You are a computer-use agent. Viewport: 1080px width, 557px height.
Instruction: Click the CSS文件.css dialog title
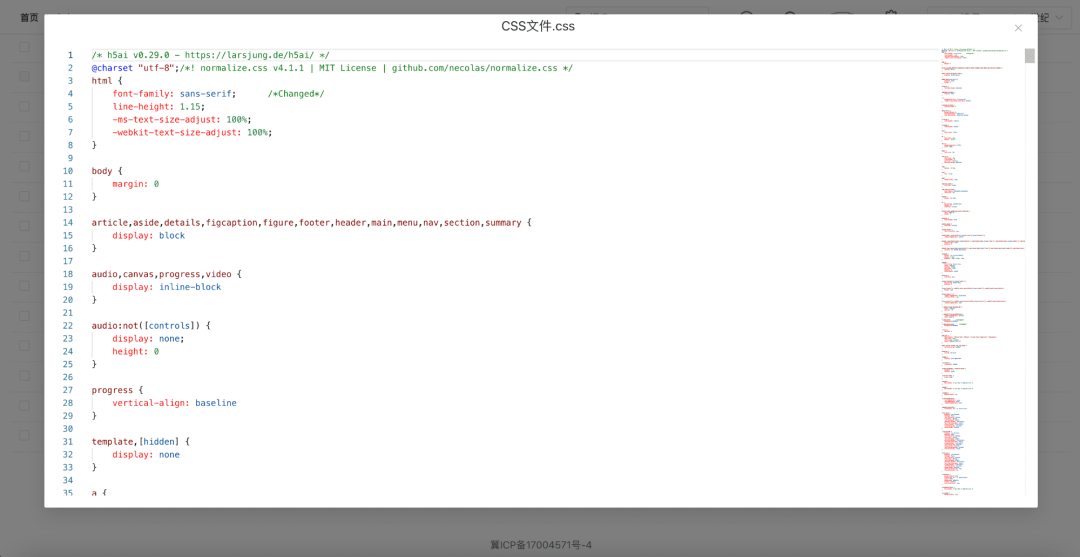click(x=538, y=26)
